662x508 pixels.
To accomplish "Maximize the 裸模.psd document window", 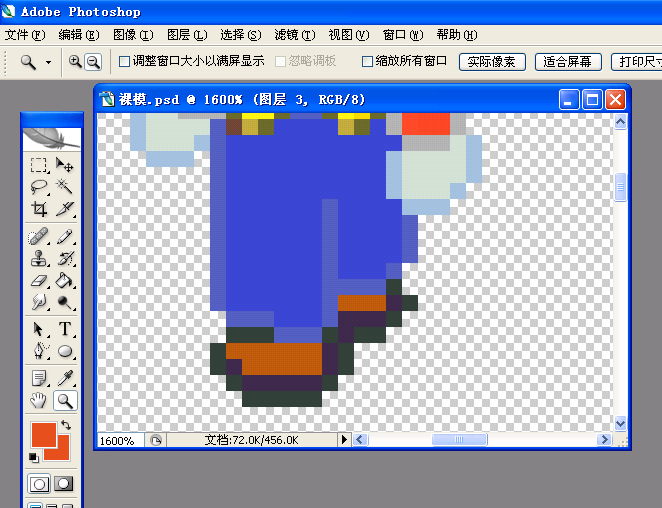I will [592, 100].
